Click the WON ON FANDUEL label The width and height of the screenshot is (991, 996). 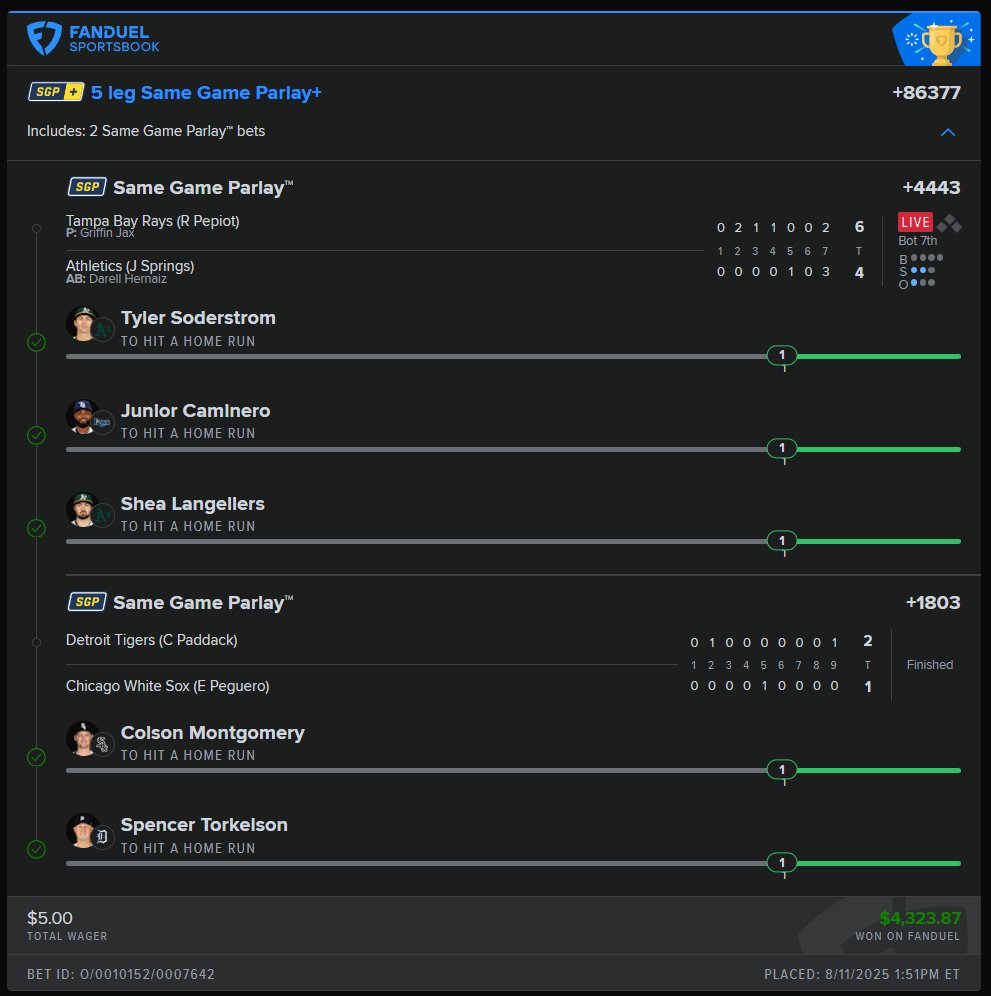907,936
